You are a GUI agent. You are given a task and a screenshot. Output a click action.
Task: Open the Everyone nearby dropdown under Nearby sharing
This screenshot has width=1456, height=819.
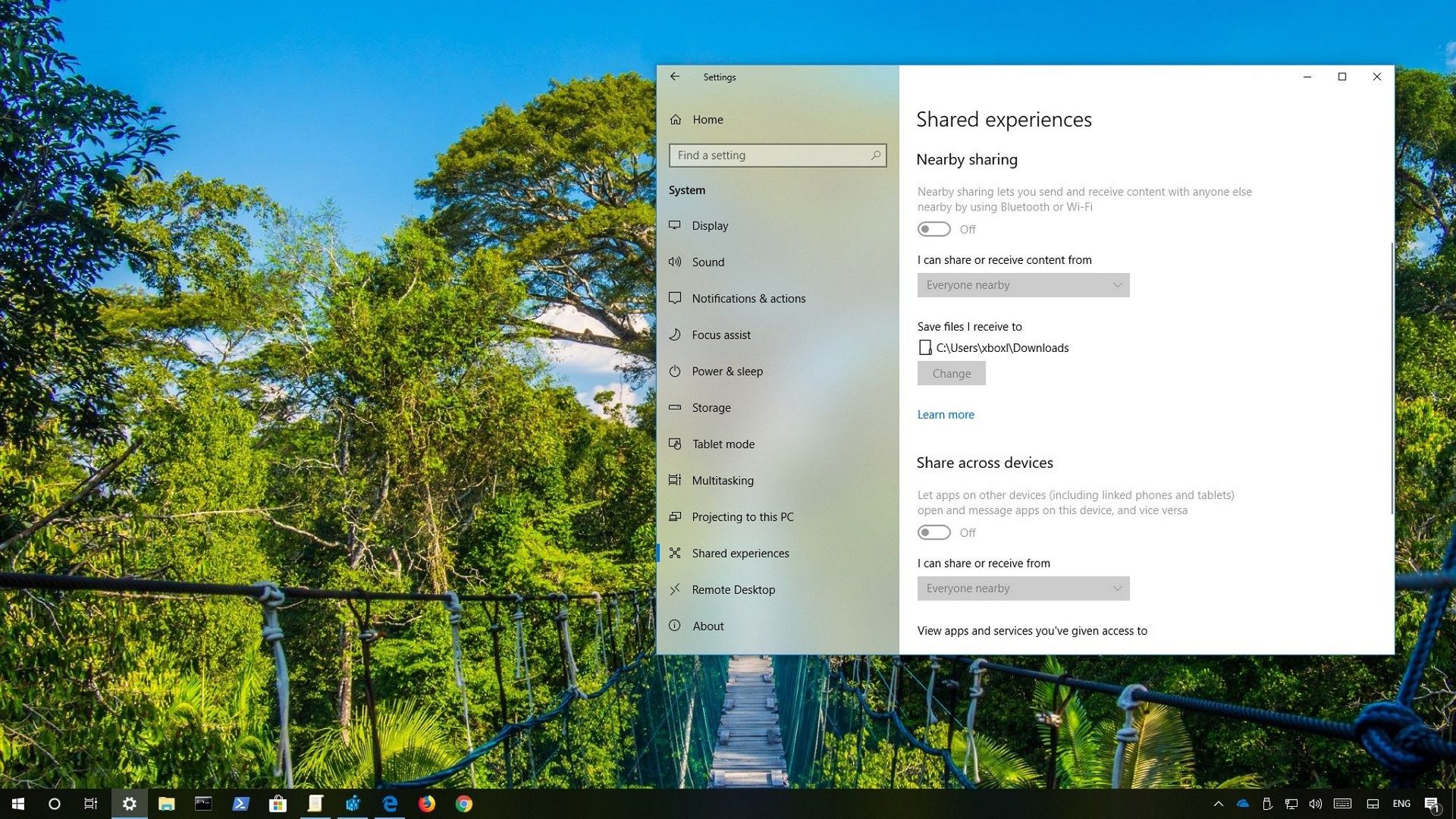[1023, 284]
